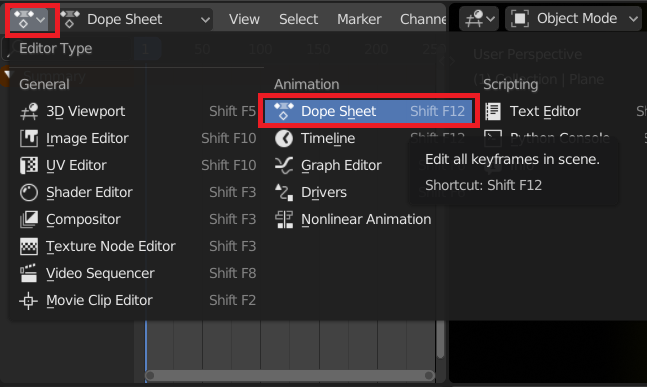Open the View menu
Image resolution: width=647 pixels, height=387 pixels.
(x=244, y=19)
